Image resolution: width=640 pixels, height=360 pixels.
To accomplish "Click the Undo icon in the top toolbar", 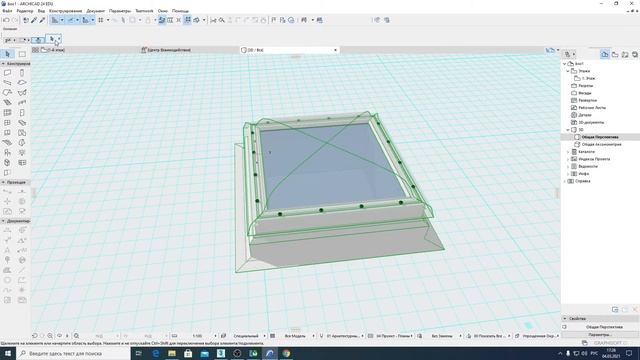I will [6, 20].
